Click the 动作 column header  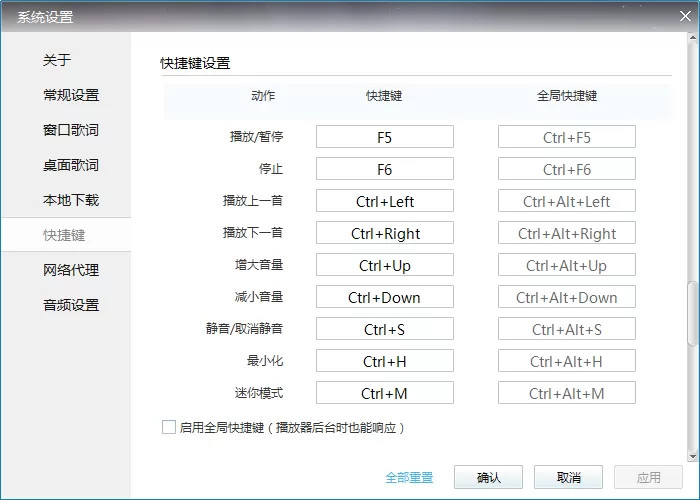[x=263, y=96]
